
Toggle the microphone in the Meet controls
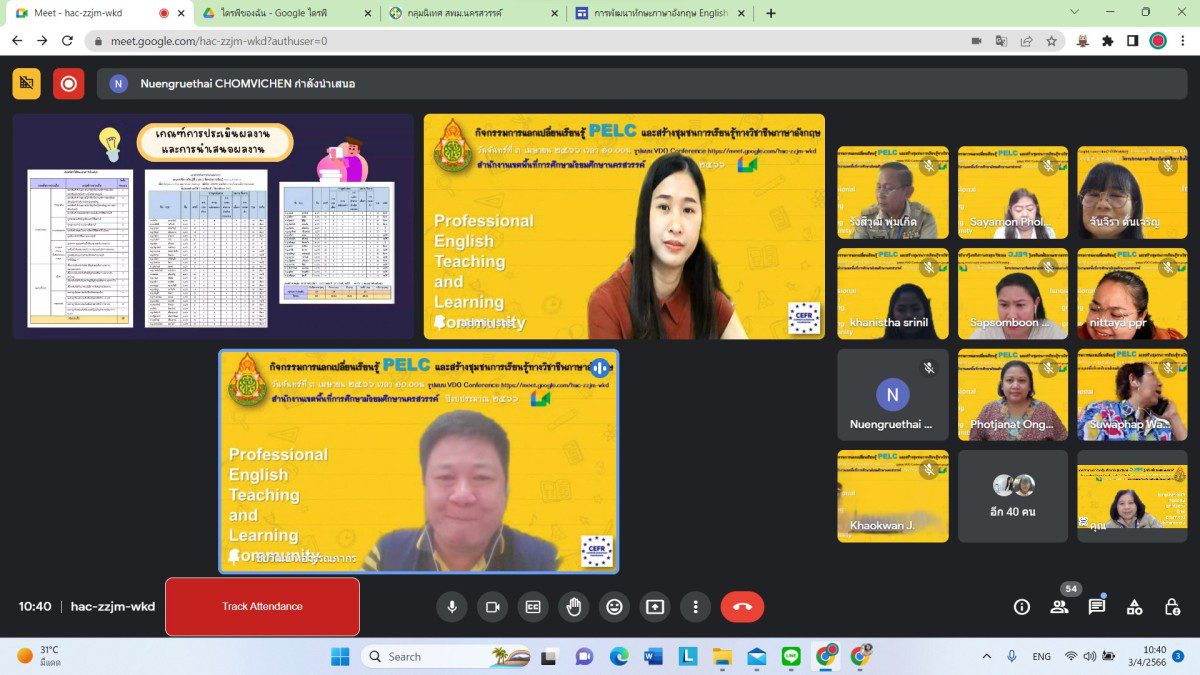tap(451, 606)
